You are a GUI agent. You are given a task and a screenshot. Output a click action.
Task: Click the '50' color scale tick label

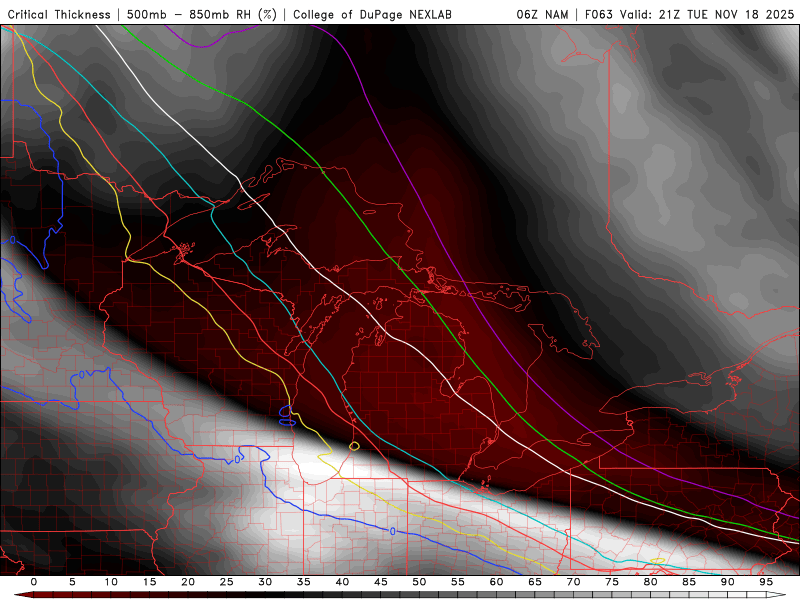[419, 582]
